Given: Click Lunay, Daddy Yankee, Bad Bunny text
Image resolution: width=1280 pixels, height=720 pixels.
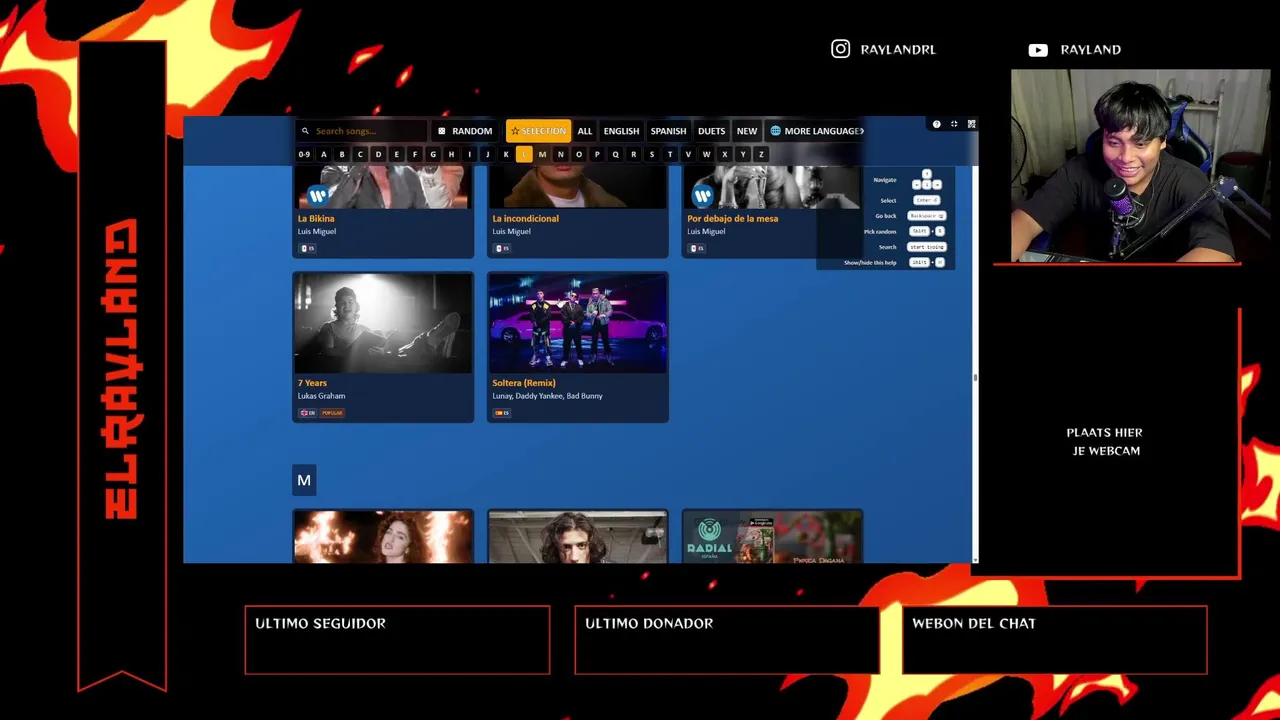Looking at the screenshot, I should point(547,396).
